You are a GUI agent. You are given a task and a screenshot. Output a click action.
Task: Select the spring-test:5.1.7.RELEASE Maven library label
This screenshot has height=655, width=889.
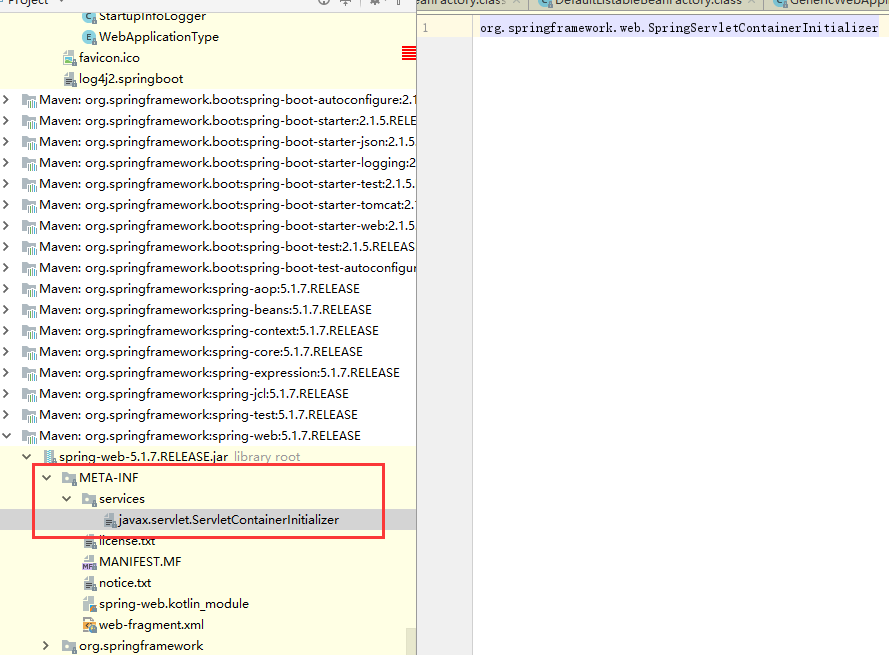point(198,415)
